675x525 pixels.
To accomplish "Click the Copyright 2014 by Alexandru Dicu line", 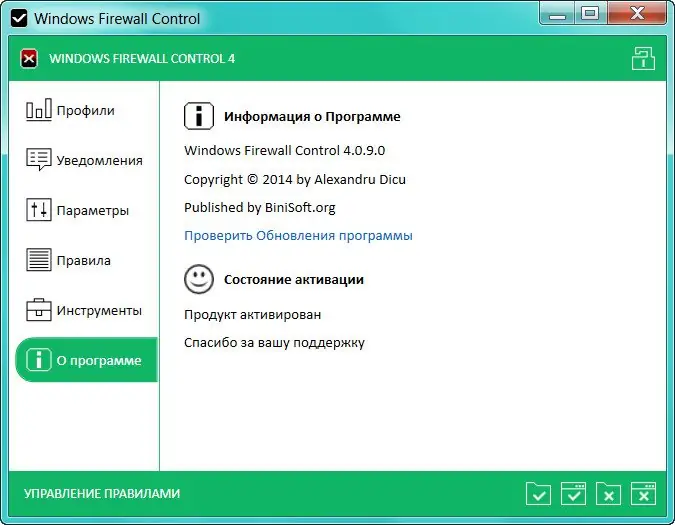I will pos(295,179).
